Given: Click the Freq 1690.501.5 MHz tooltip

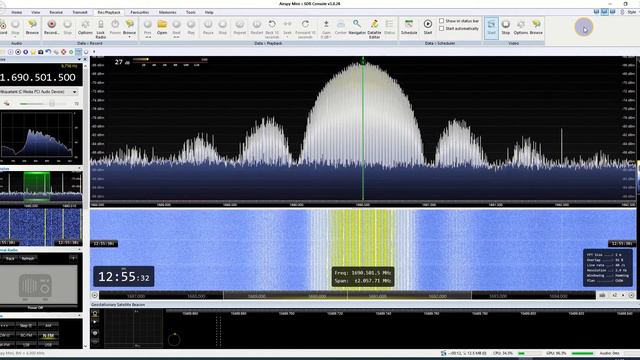Looking at the screenshot, I should click(x=363, y=277).
